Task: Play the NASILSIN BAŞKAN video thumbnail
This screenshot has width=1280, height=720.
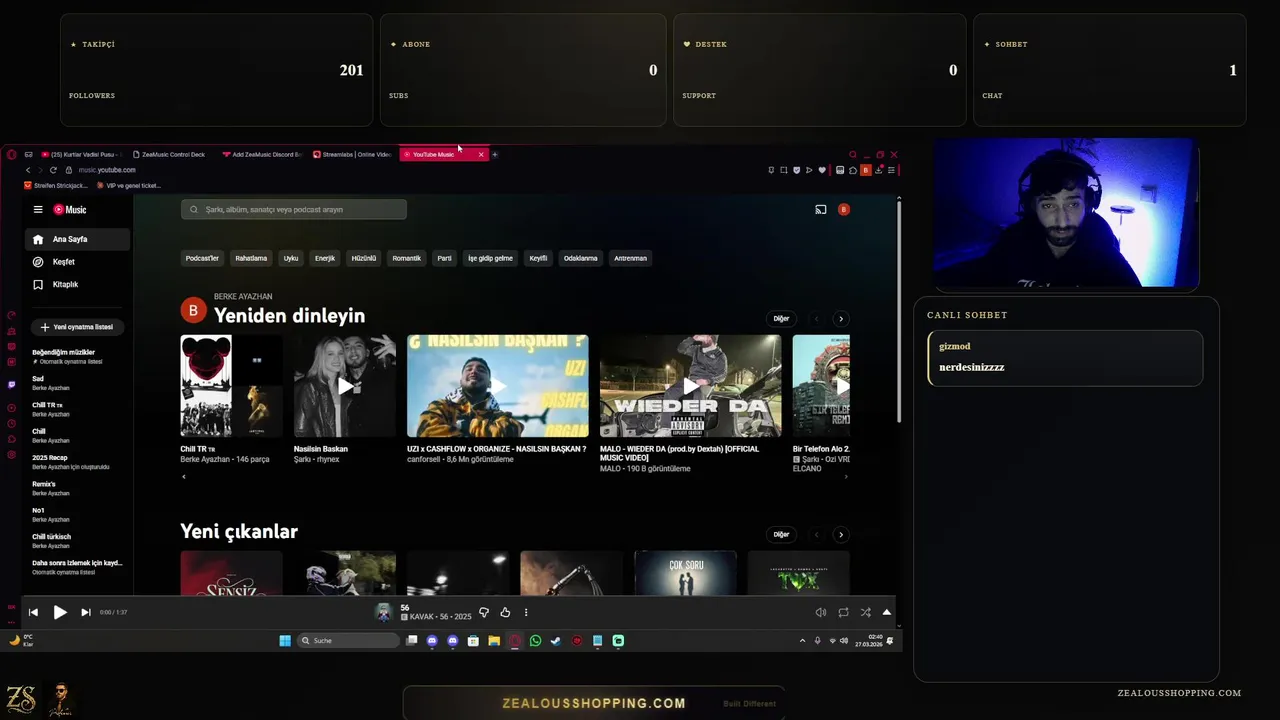Action: (x=498, y=386)
